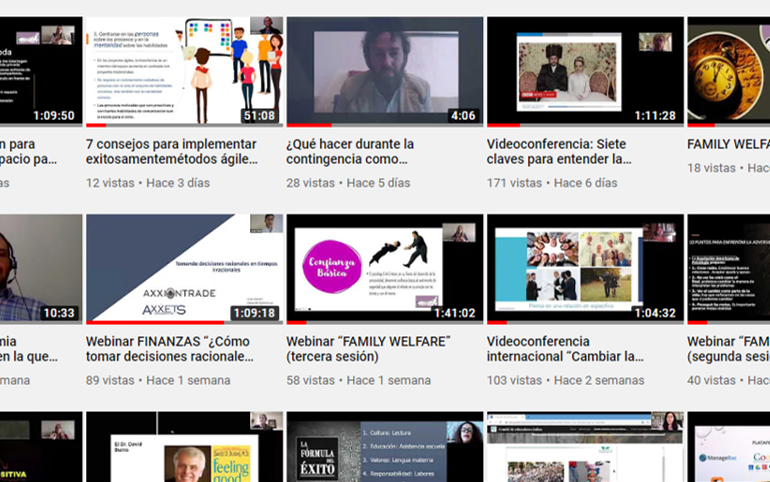
Task: Open the 'Feeling Good' Dr. David Burns thumbnail
Action: [184, 447]
